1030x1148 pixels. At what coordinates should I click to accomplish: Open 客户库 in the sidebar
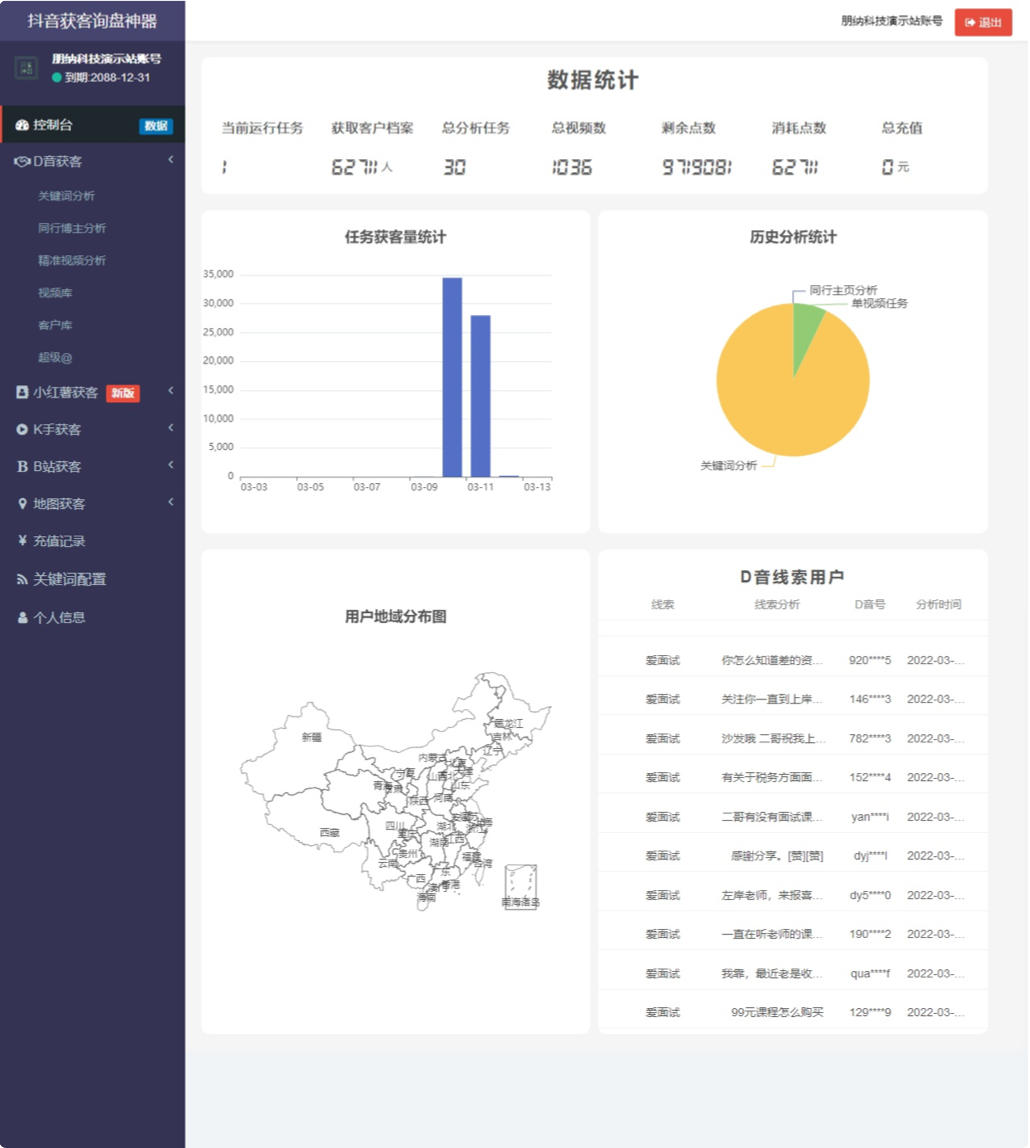55,325
